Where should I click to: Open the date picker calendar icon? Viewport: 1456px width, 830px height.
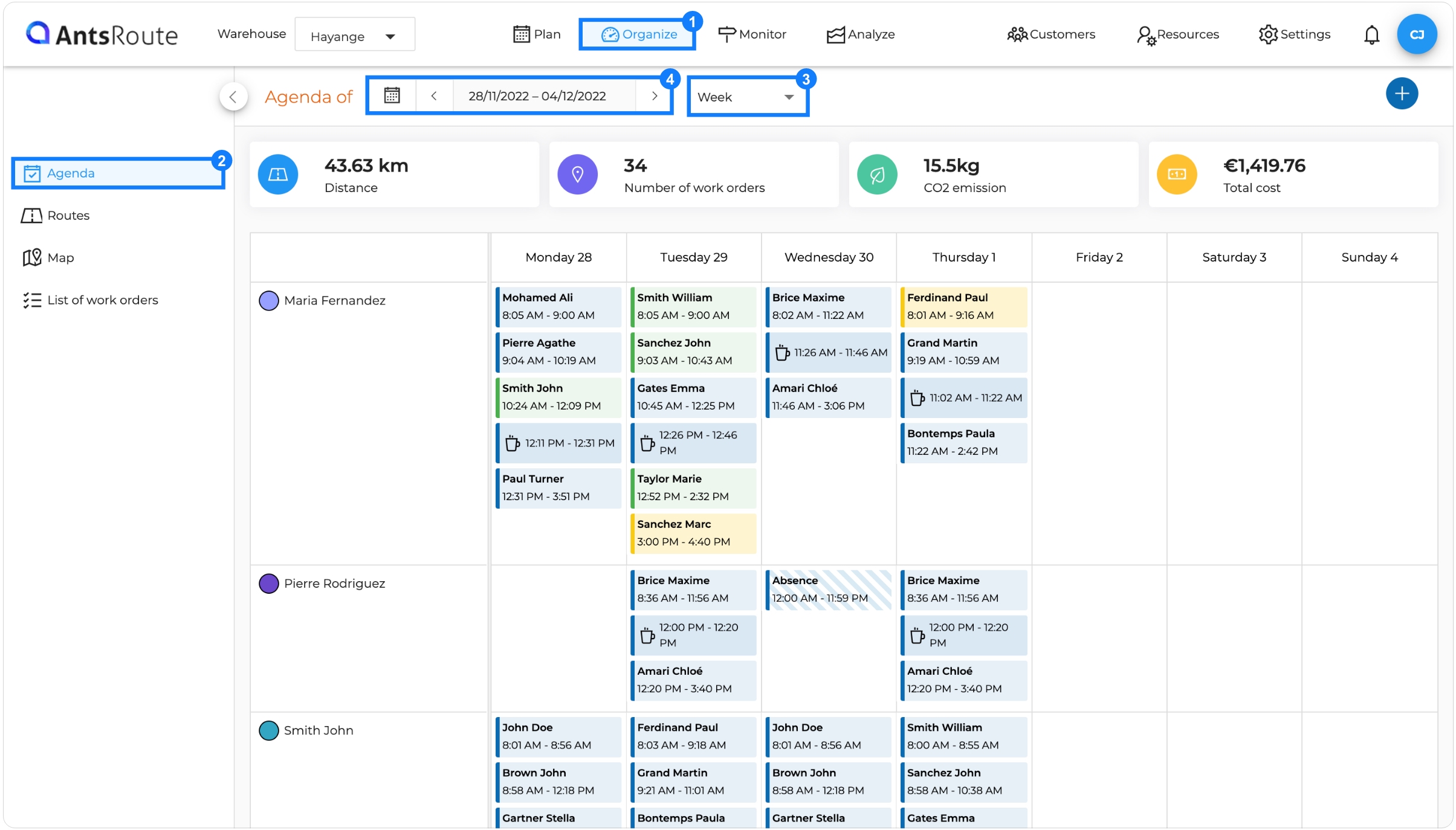(x=392, y=95)
